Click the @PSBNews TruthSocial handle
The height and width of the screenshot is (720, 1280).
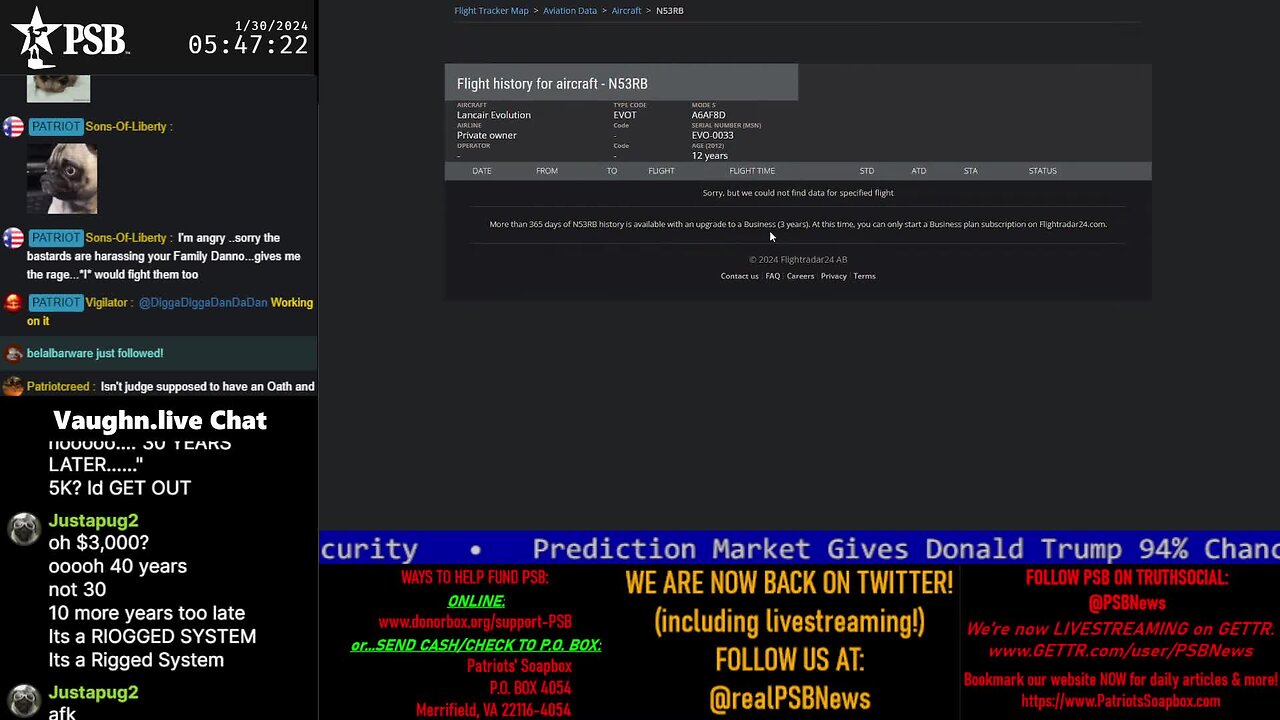(1127, 603)
